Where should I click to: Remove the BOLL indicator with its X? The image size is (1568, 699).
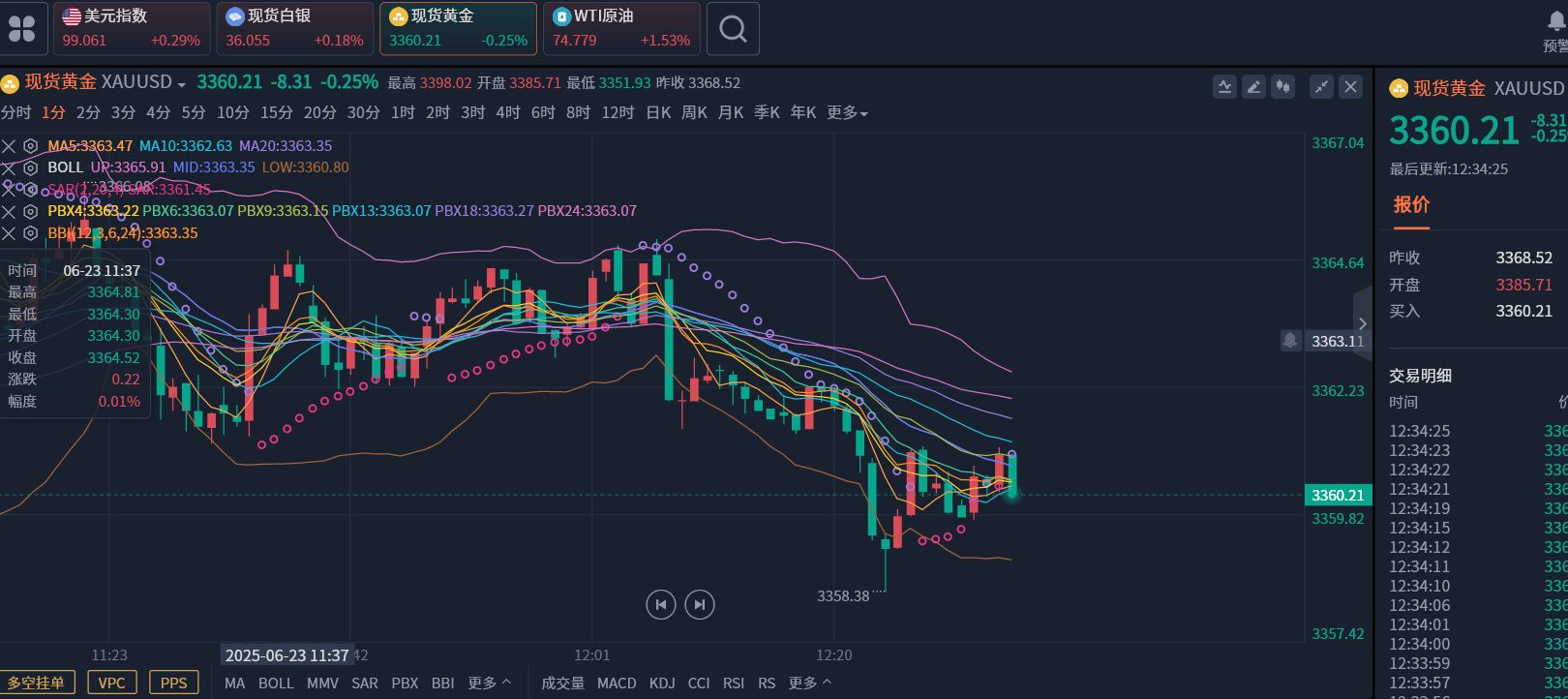(x=9, y=167)
